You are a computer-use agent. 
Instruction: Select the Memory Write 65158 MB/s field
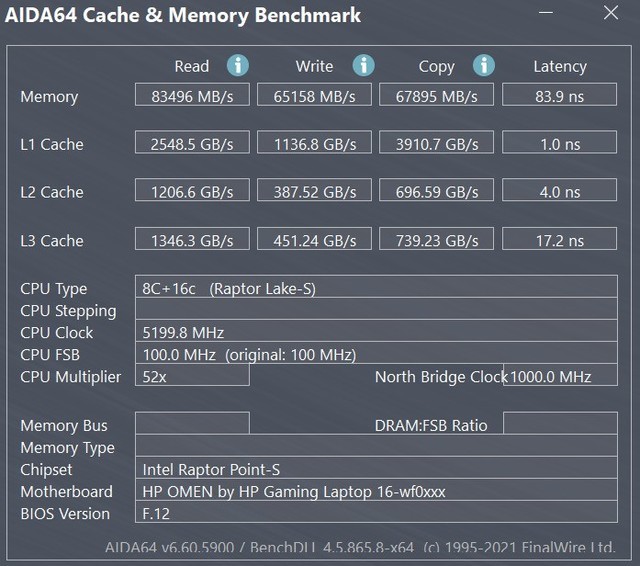[x=314, y=96]
